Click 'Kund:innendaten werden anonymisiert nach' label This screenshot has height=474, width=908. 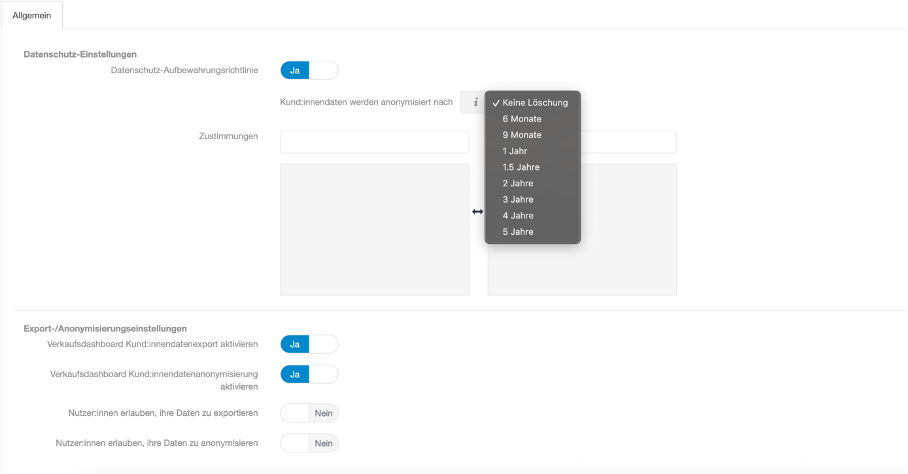[x=367, y=102]
